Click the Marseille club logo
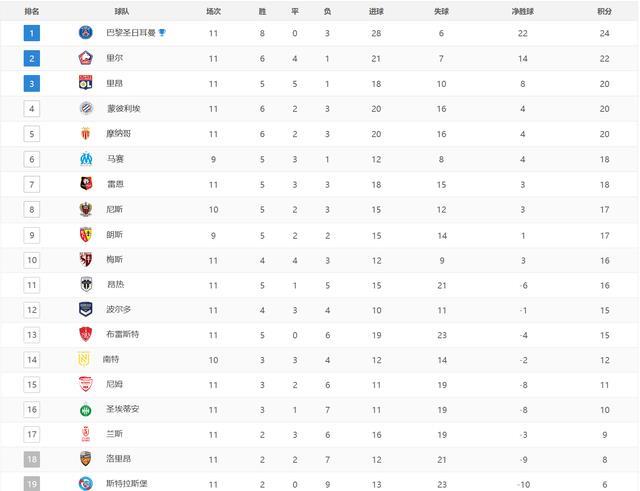The height and width of the screenshot is (491, 640). [x=86, y=159]
